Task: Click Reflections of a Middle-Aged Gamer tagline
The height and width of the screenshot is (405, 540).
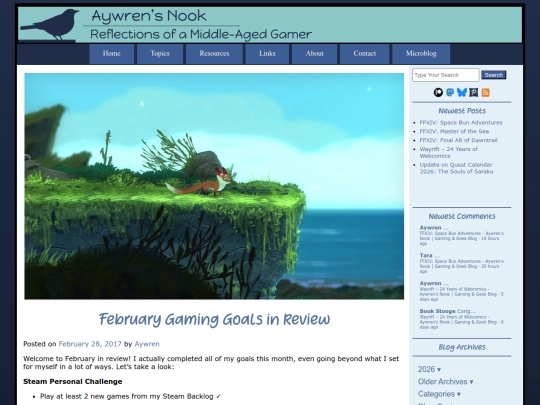Action: pyautogui.click(x=201, y=34)
